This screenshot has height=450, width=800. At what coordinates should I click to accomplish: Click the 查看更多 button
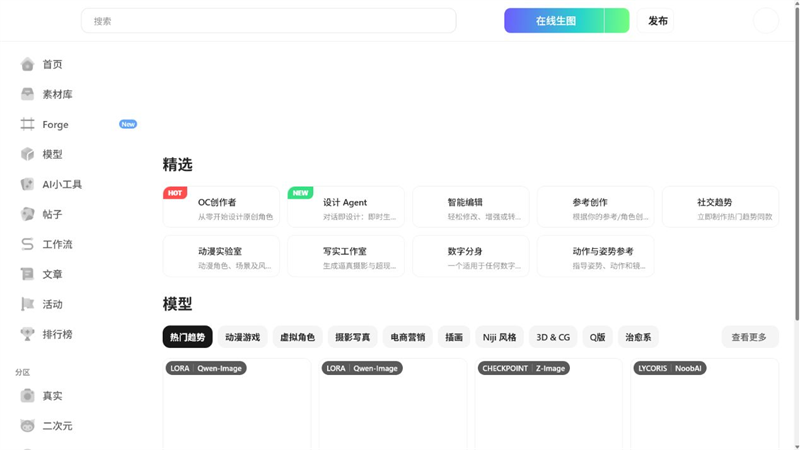750,337
